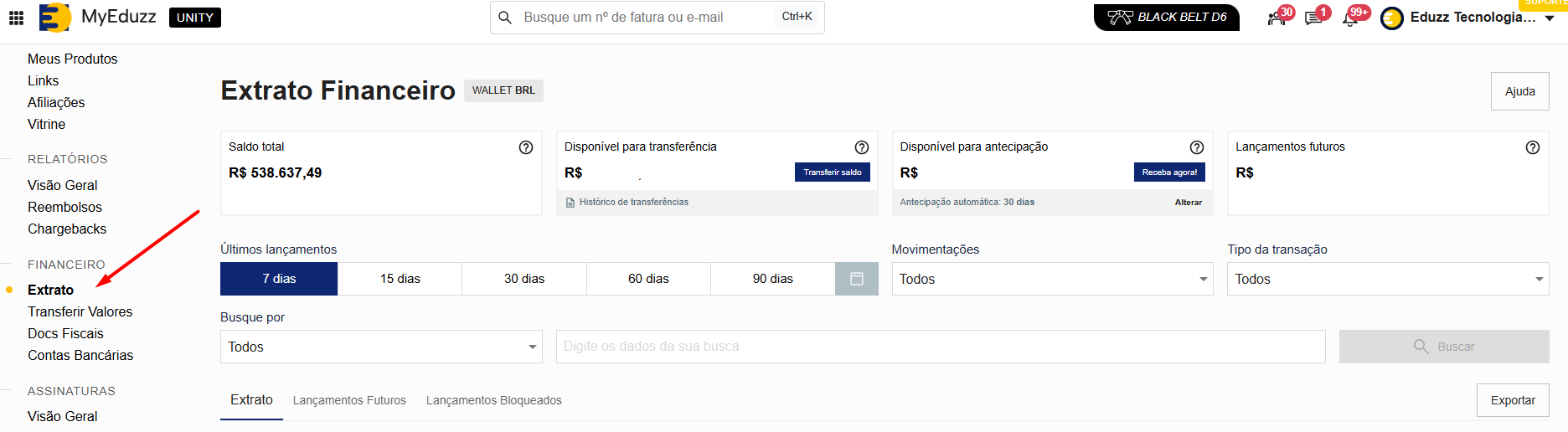This screenshot has width=1568, height=432.
Task: Select the 15 dias period option
Action: [400, 279]
